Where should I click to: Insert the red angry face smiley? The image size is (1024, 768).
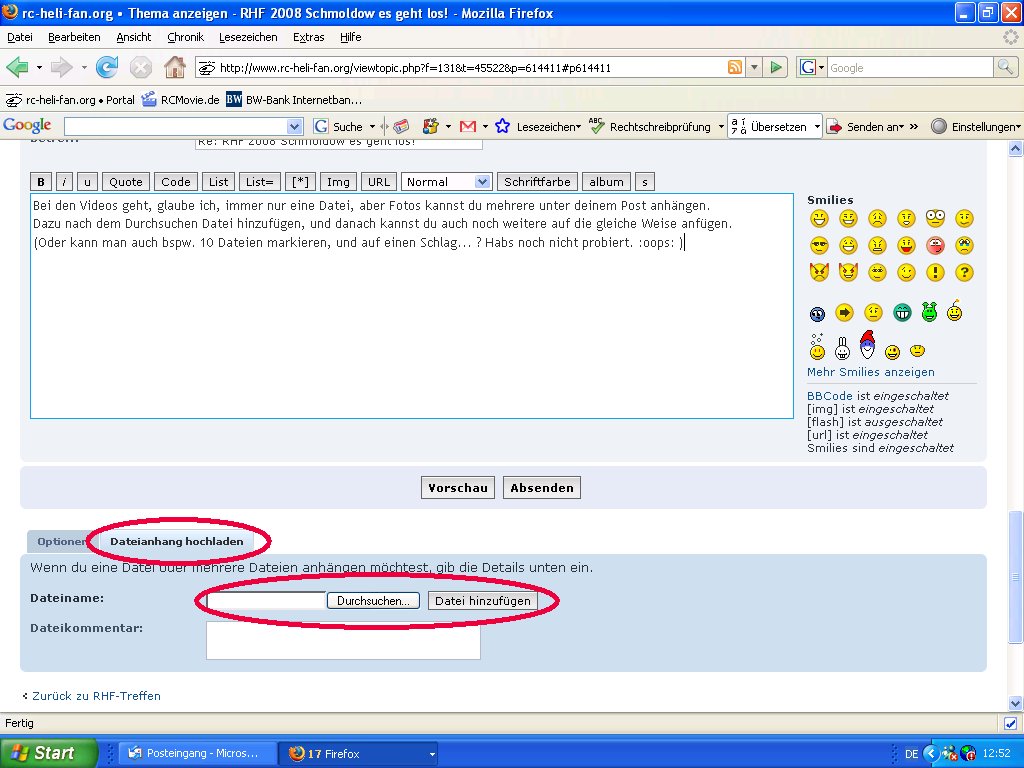point(935,246)
